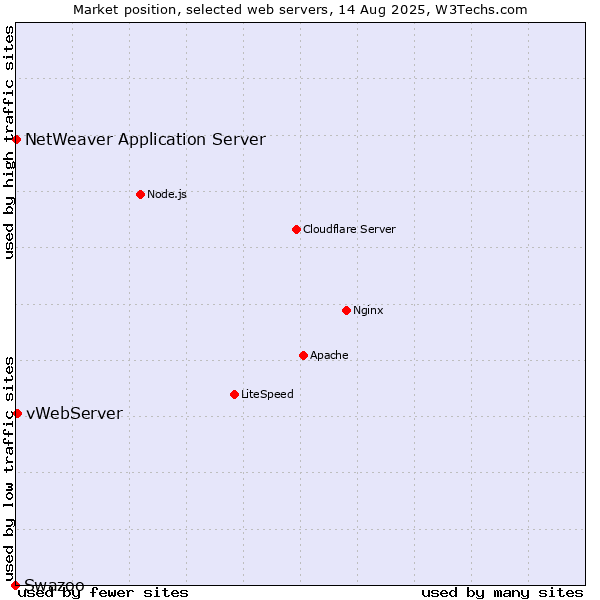Click 'used by many sites' axis label

click(x=502, y=593)
